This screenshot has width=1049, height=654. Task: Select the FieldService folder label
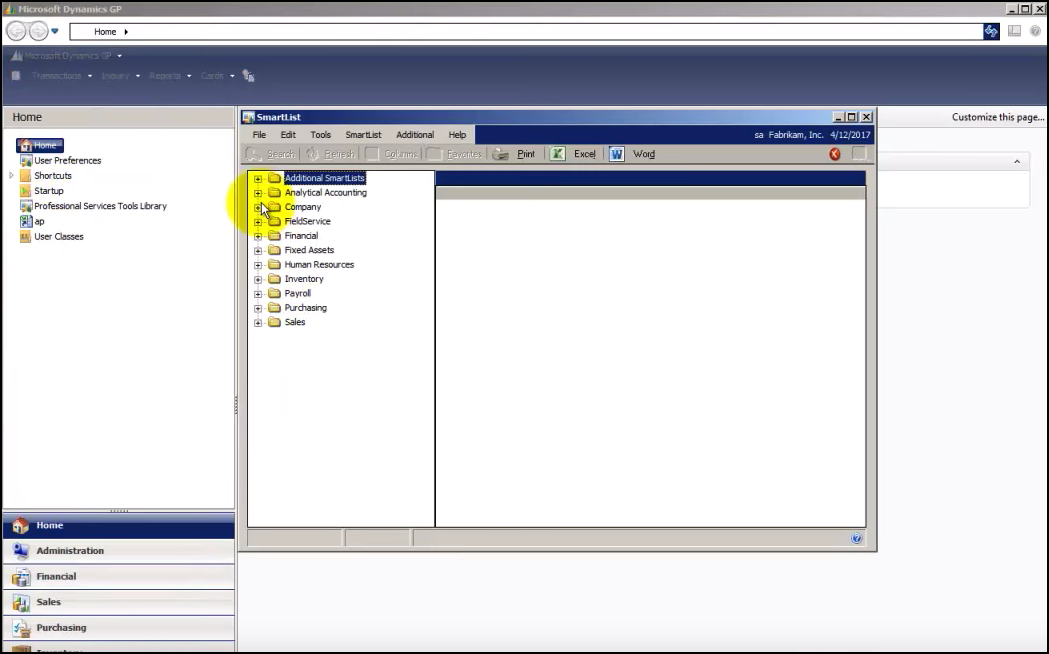[307, 221]
